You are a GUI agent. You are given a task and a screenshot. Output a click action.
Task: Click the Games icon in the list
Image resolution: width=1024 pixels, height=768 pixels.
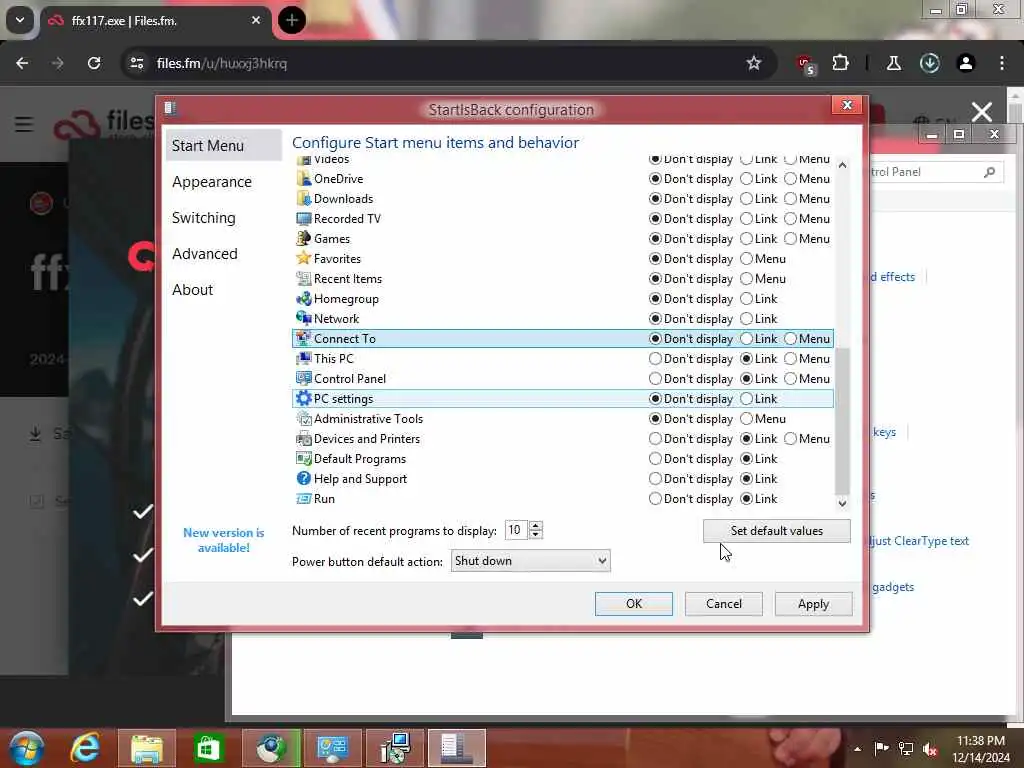pos(303,238)
